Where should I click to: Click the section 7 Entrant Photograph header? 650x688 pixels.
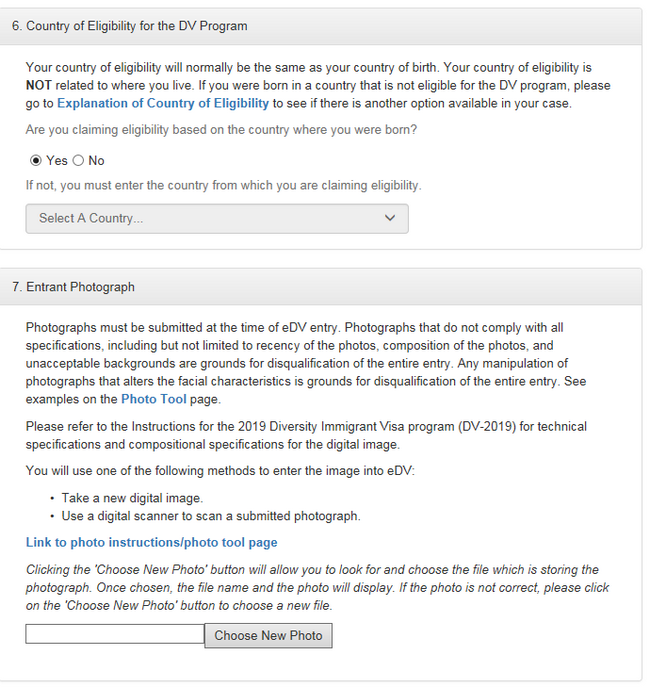(73, 287)
